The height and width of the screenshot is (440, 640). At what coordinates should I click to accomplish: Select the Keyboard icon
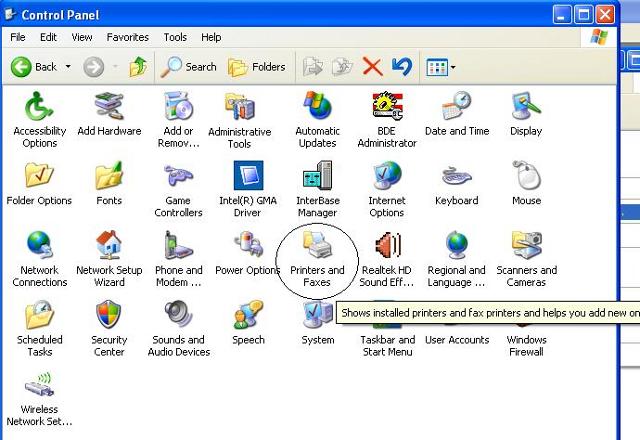coord(457,176)
